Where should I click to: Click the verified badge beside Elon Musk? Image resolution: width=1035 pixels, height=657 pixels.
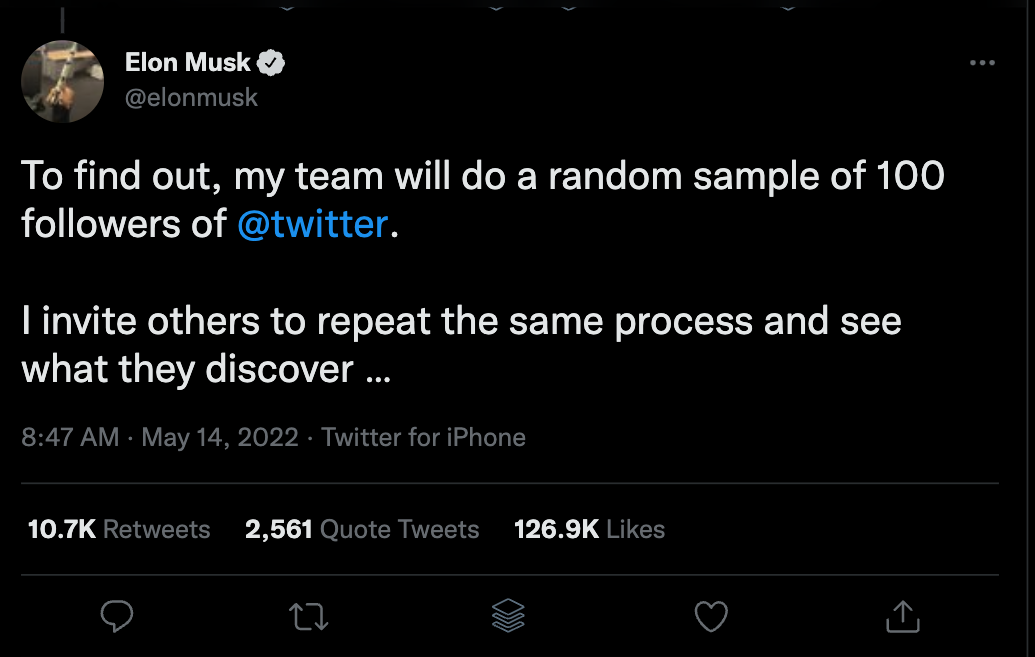pos(271,63)
